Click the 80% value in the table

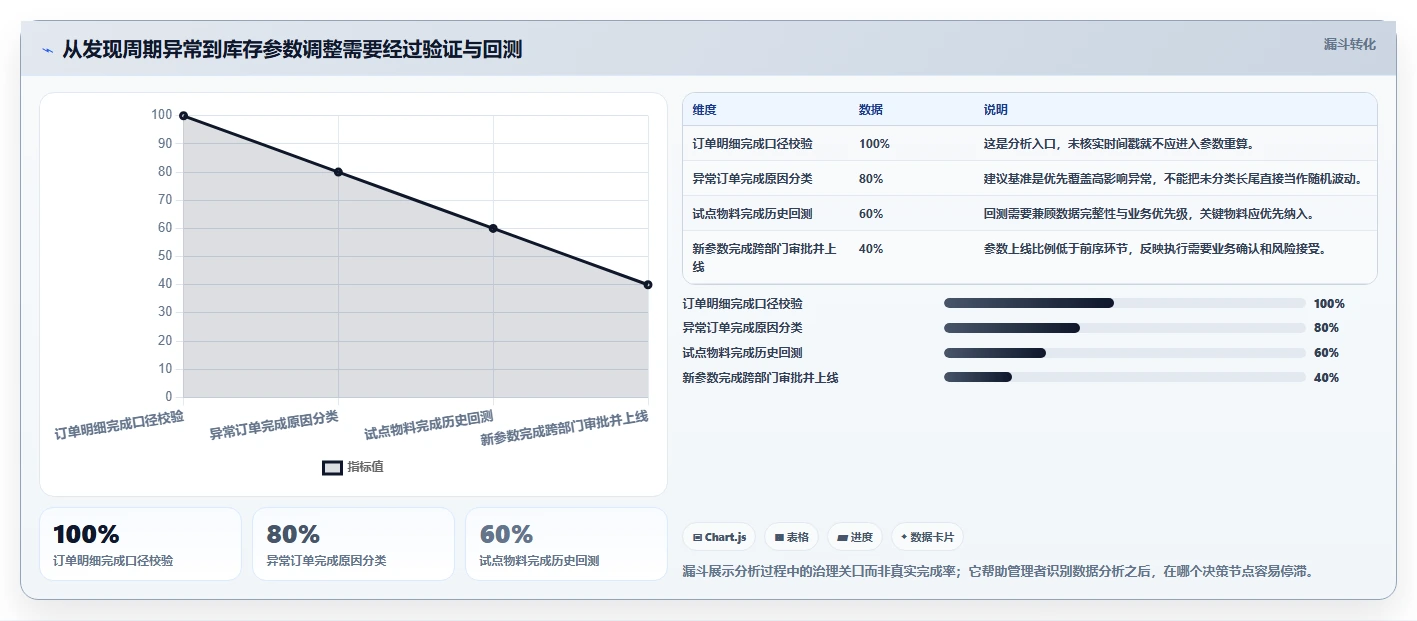871,179
